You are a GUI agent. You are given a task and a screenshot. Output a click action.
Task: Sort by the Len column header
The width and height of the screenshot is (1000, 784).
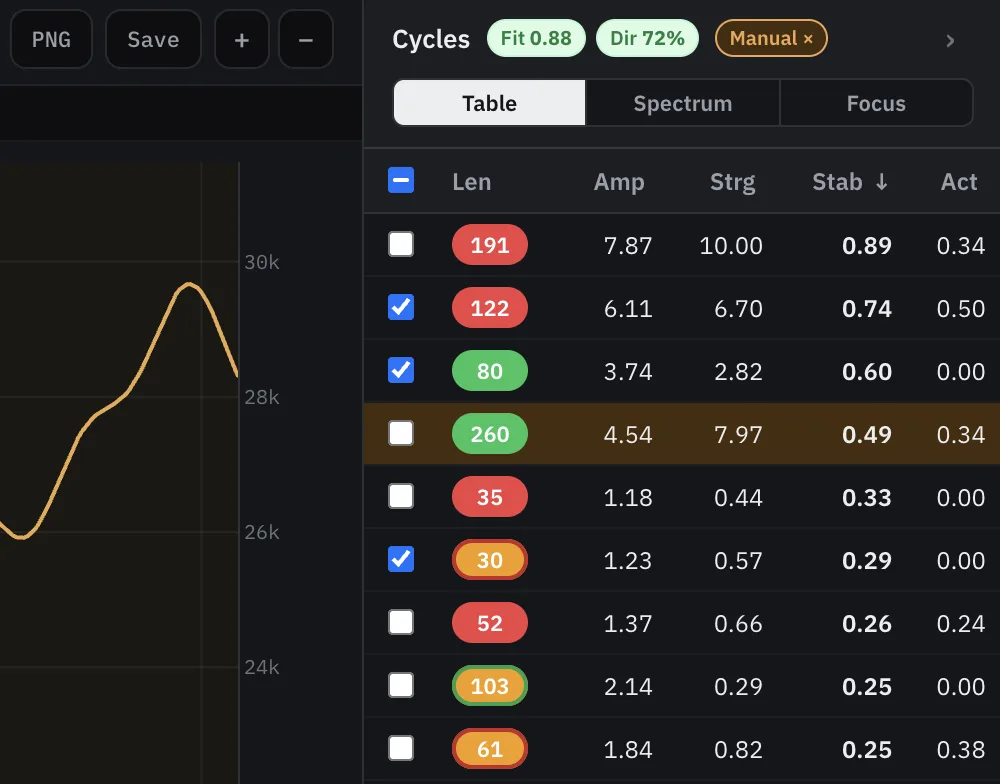tap(472, 182)
